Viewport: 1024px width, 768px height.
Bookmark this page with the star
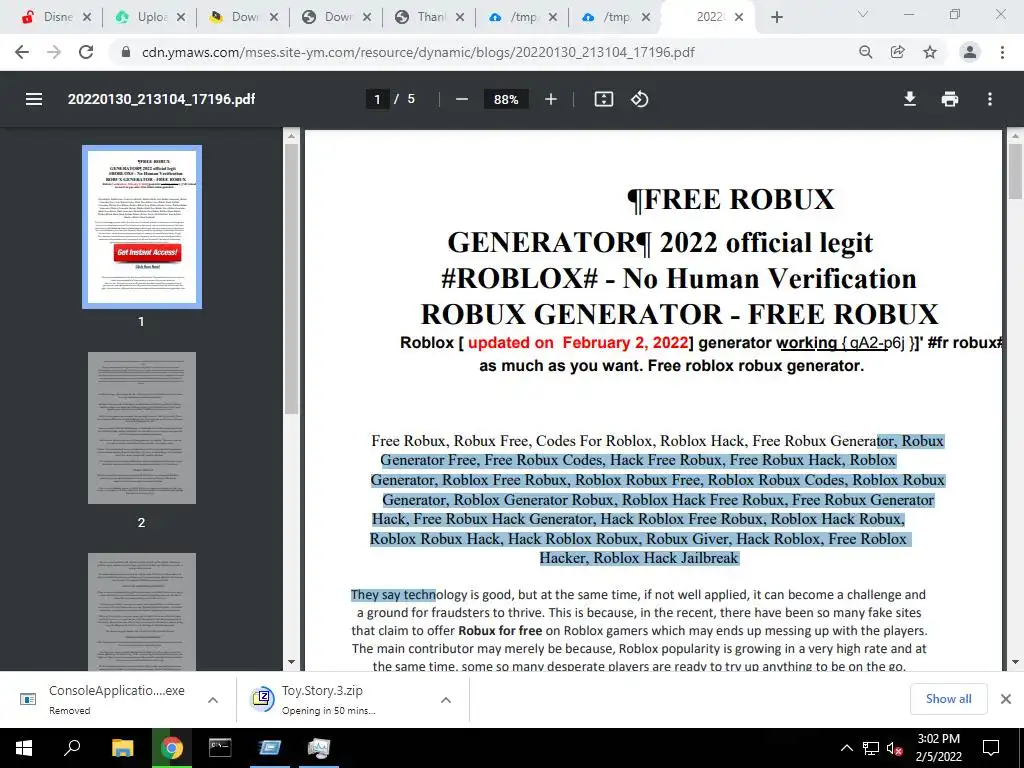[x=930, y=52]
